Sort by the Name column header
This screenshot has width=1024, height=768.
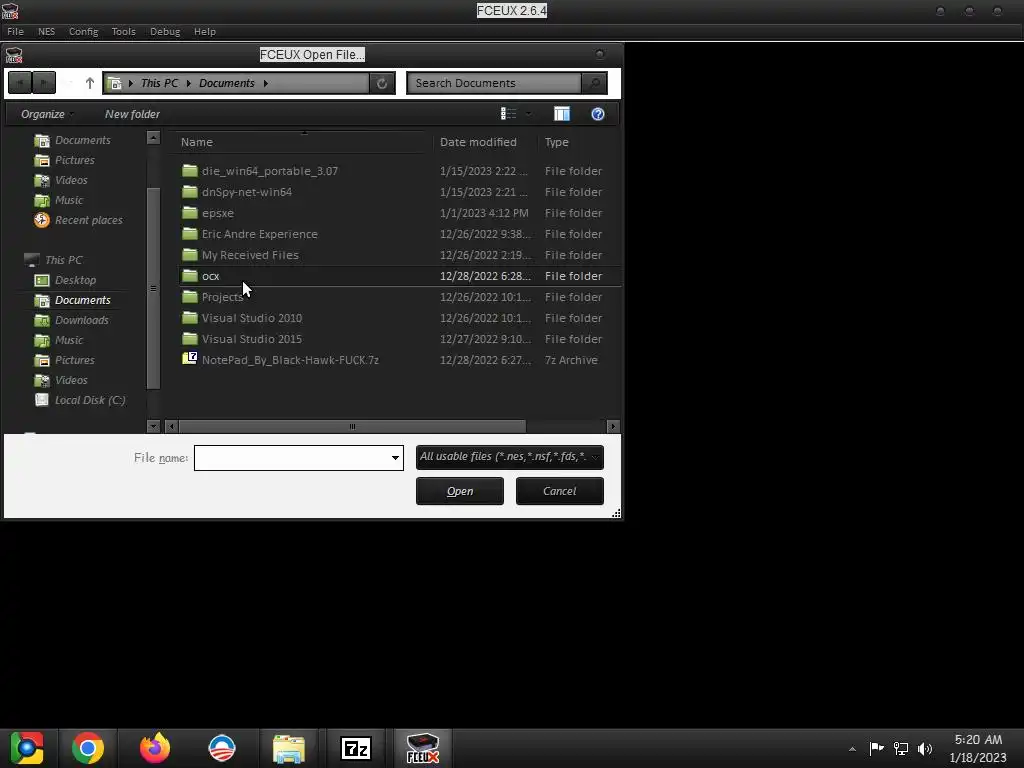click(x=302, y=142)
